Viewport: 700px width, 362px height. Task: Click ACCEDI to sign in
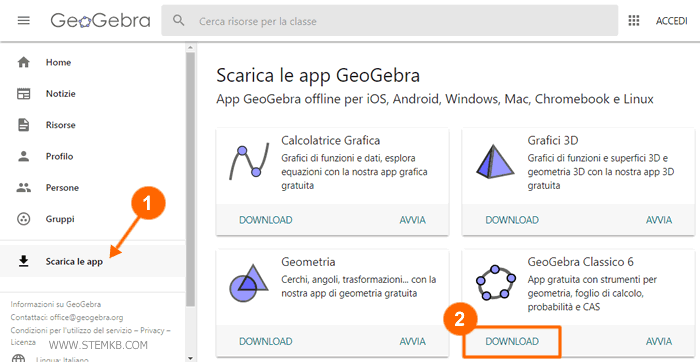click(671, 21)
